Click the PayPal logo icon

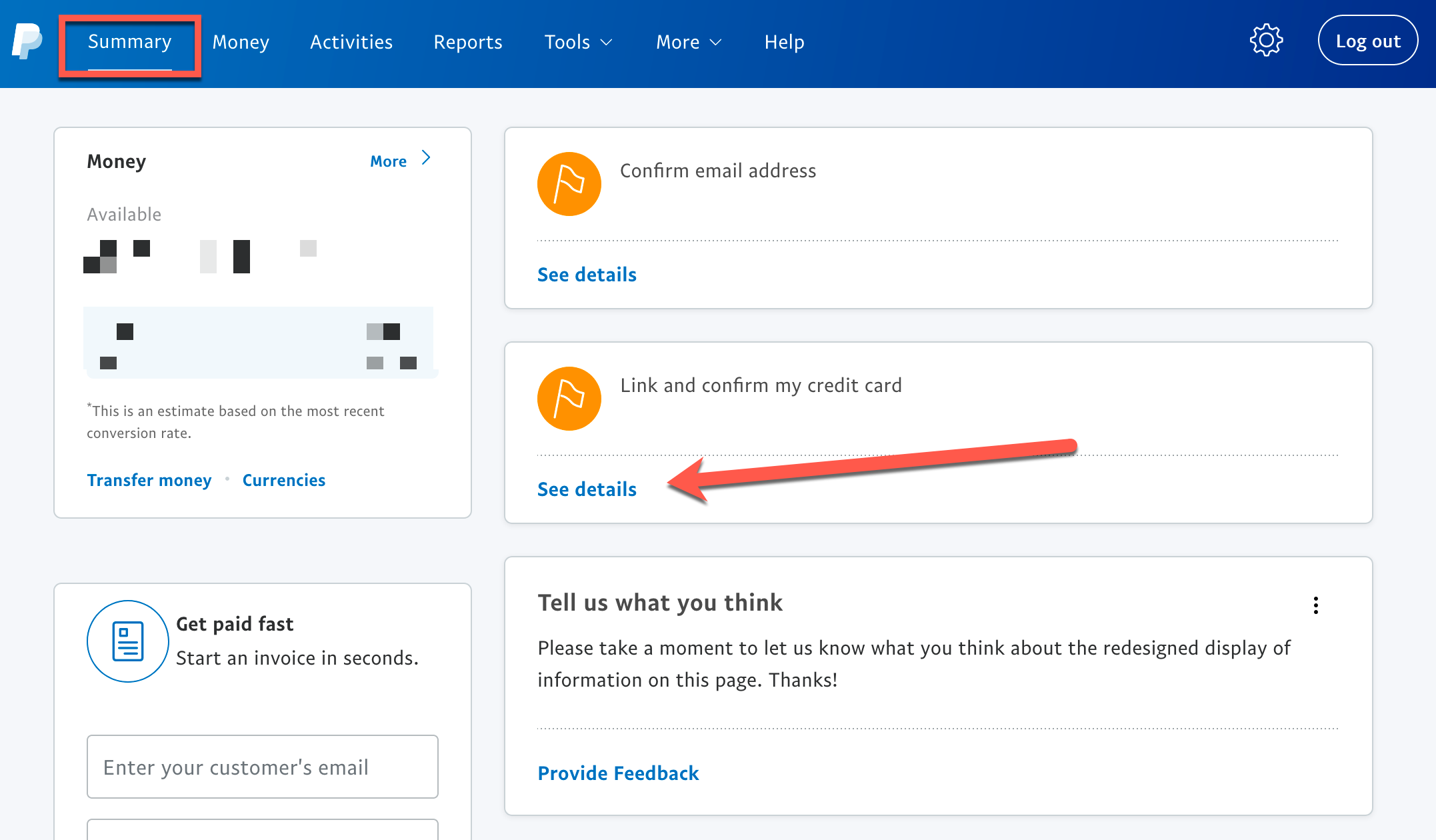[27, 41]
